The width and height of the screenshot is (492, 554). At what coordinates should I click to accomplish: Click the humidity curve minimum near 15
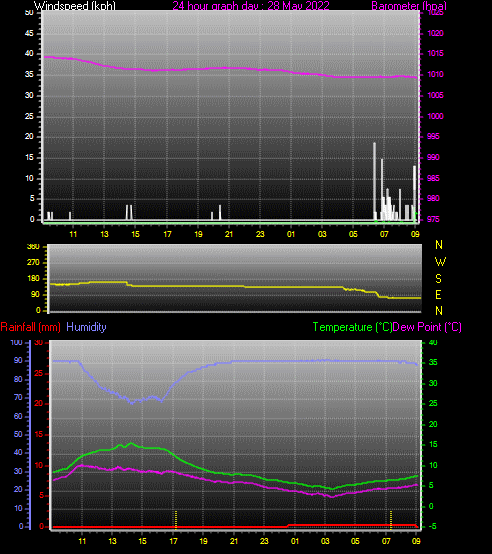point(132,403)
